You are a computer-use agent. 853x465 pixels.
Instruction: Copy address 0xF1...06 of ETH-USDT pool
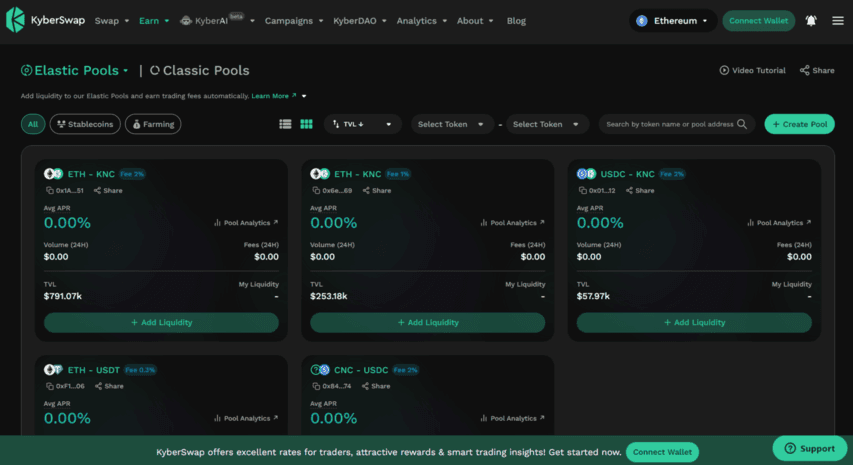[50, 386]
